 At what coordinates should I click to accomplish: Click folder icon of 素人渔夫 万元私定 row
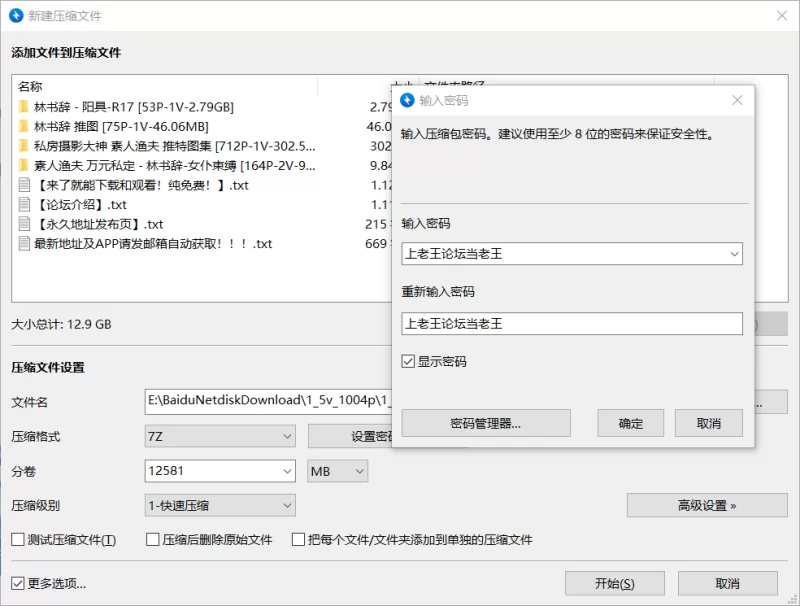click(x=23, y=165)
